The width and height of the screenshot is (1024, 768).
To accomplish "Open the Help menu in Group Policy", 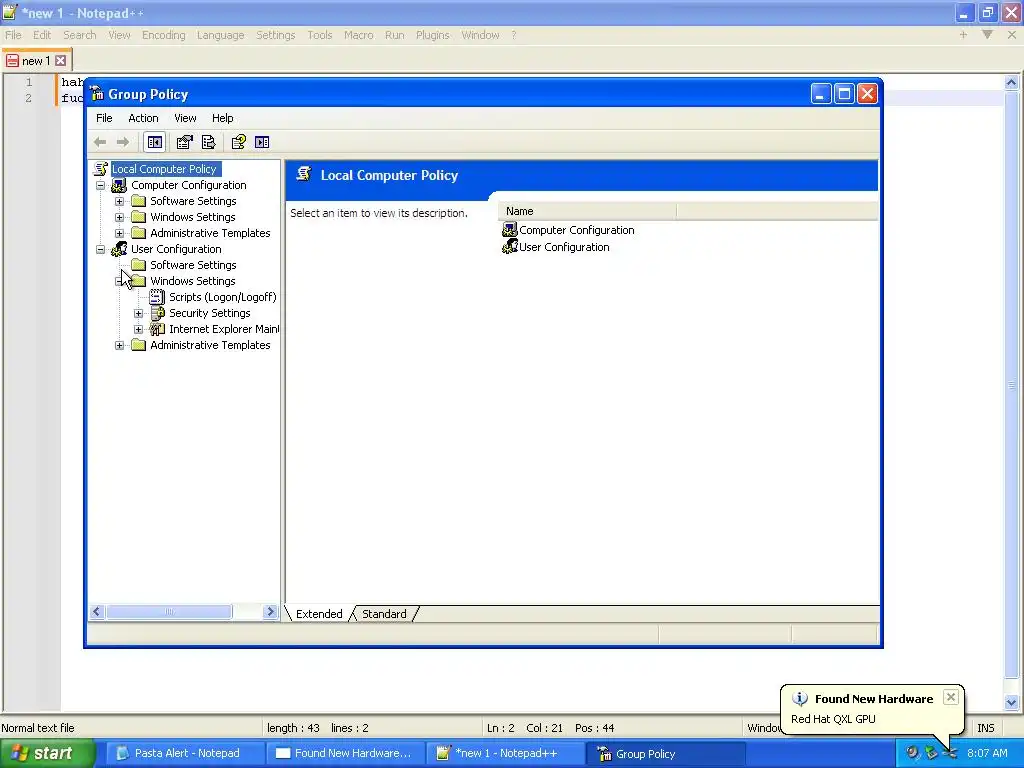I will click(223, 118).
